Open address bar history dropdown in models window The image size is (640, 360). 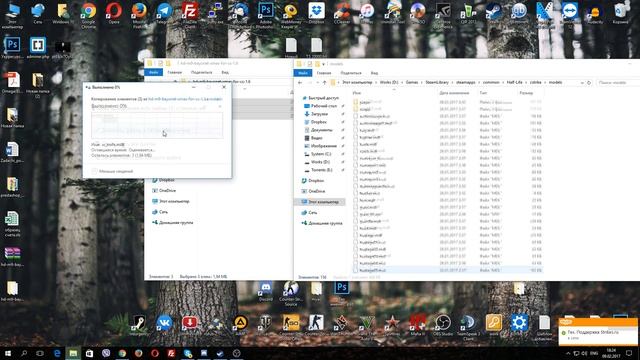pyautogui.click(x=582, y=83)
